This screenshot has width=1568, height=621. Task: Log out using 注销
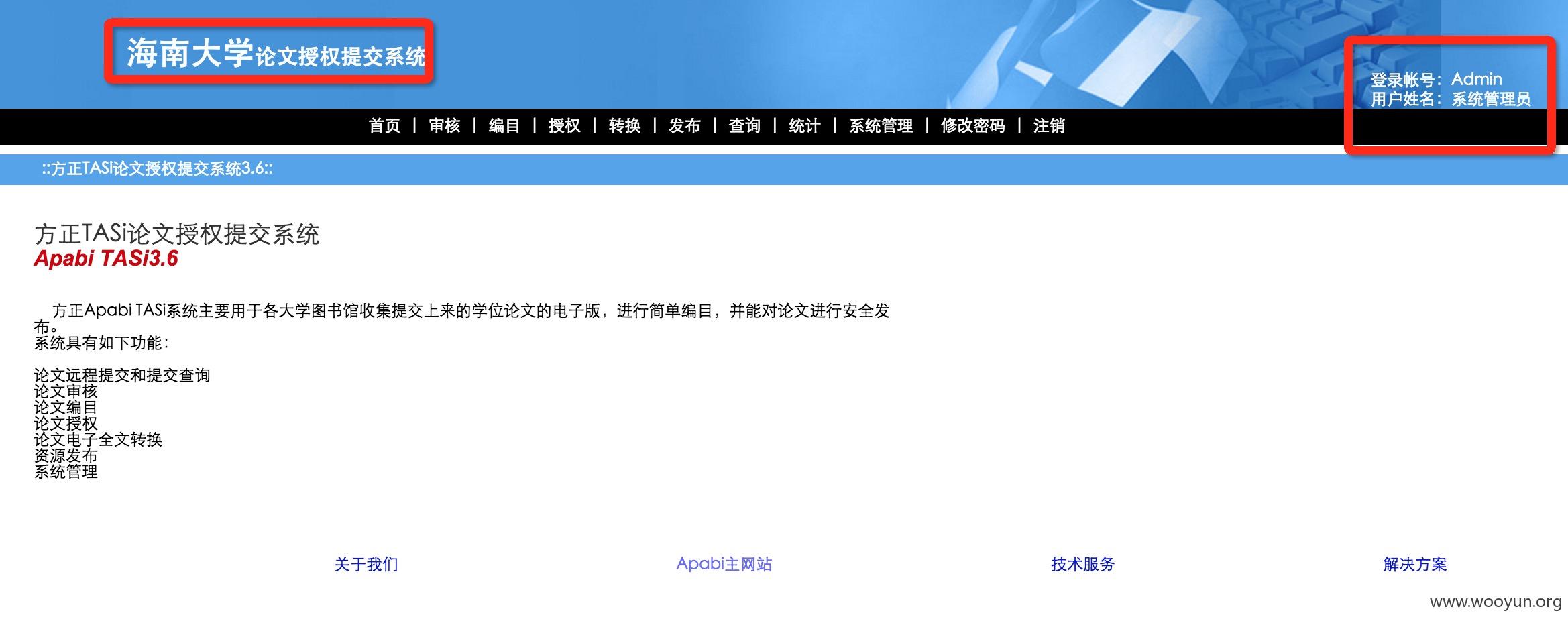1049,126
